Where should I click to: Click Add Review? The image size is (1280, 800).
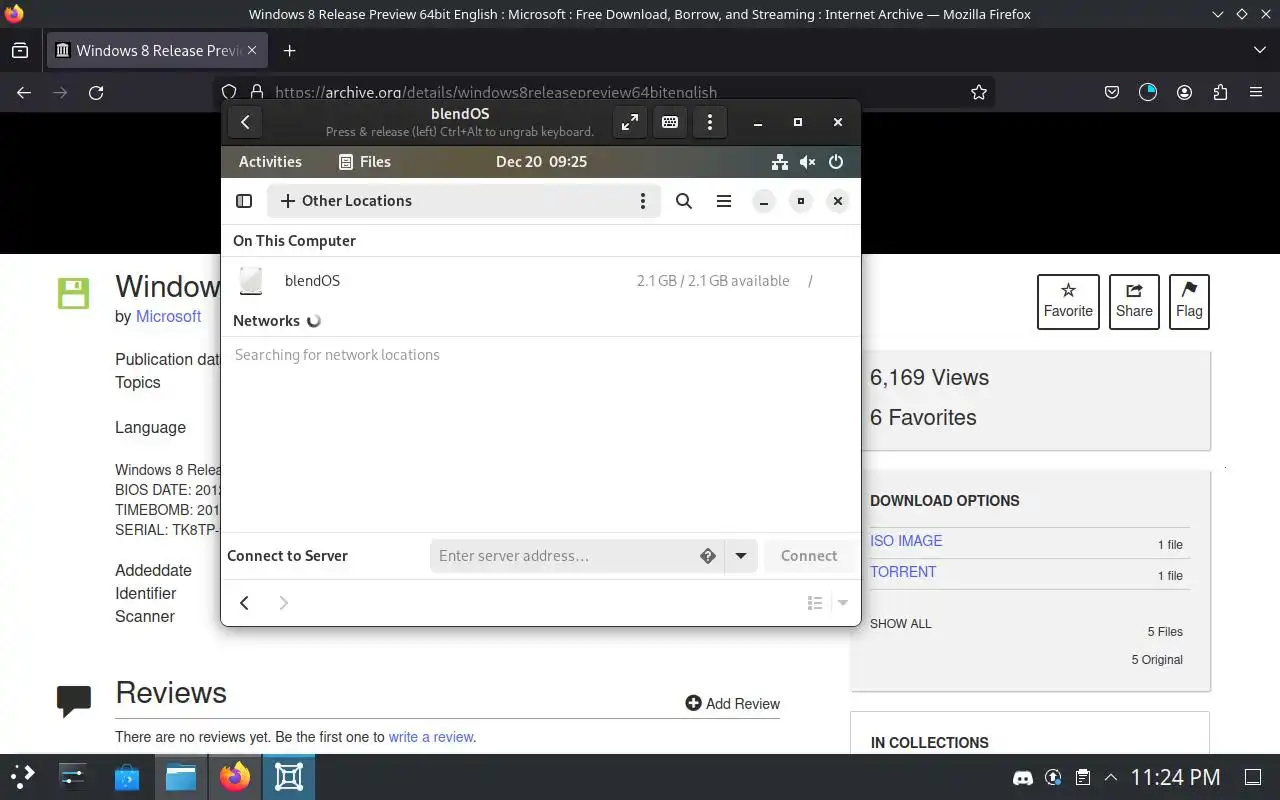click(x=733, y=704)
